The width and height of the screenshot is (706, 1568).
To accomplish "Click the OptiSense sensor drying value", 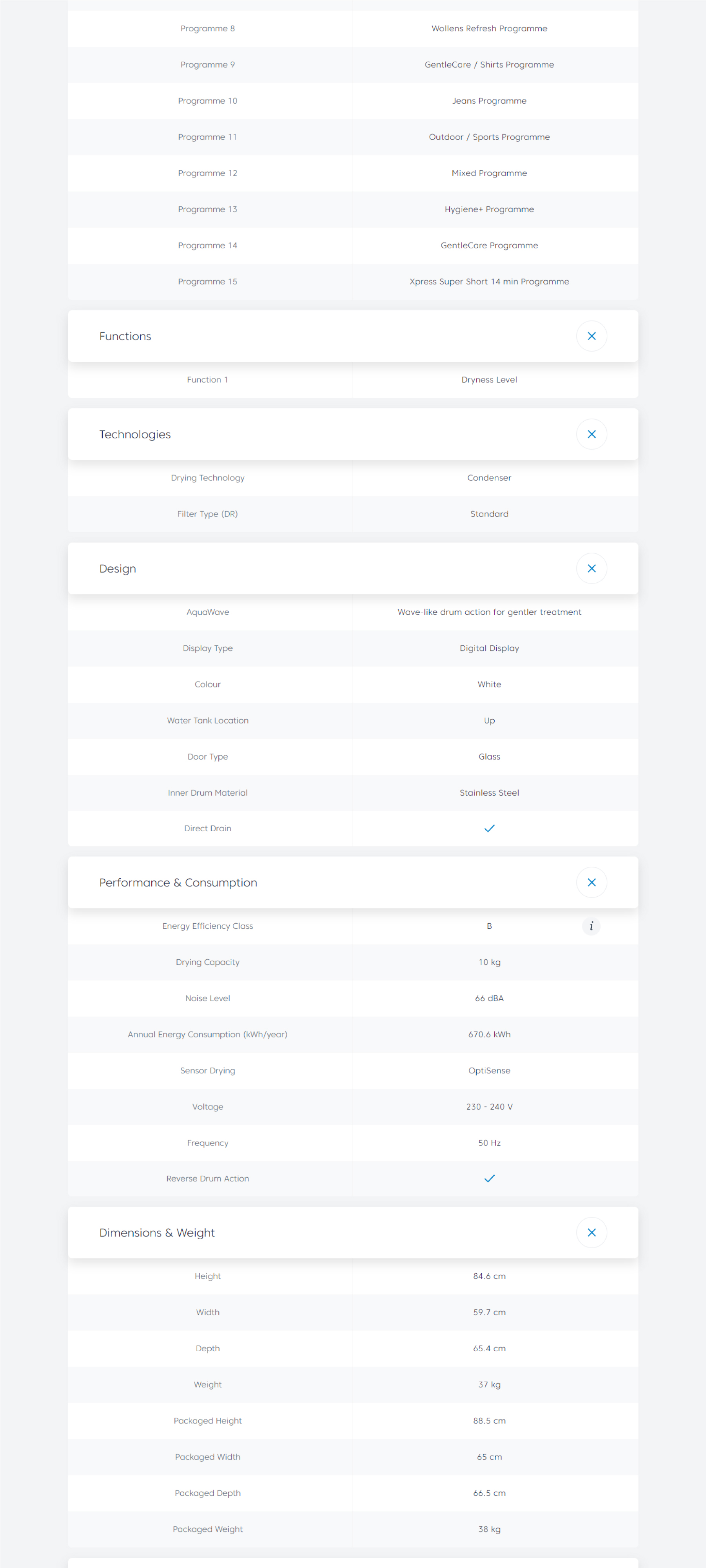I will [x=489, y=1071].
